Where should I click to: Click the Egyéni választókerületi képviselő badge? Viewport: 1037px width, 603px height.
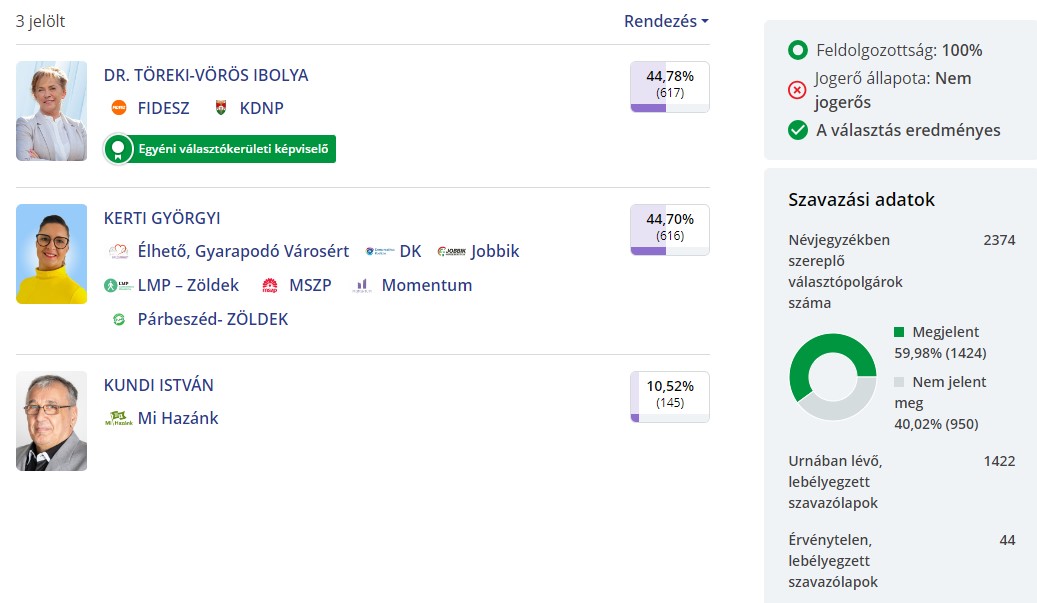(x=220, y=149)
